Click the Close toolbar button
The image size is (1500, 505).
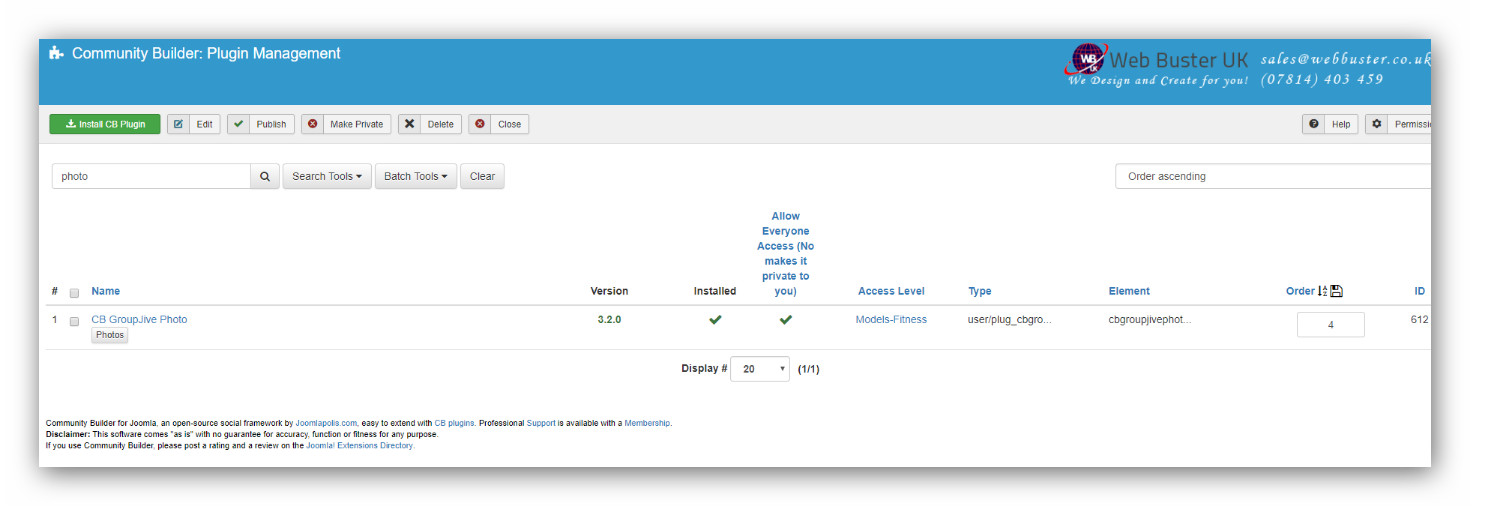[498, 124]
